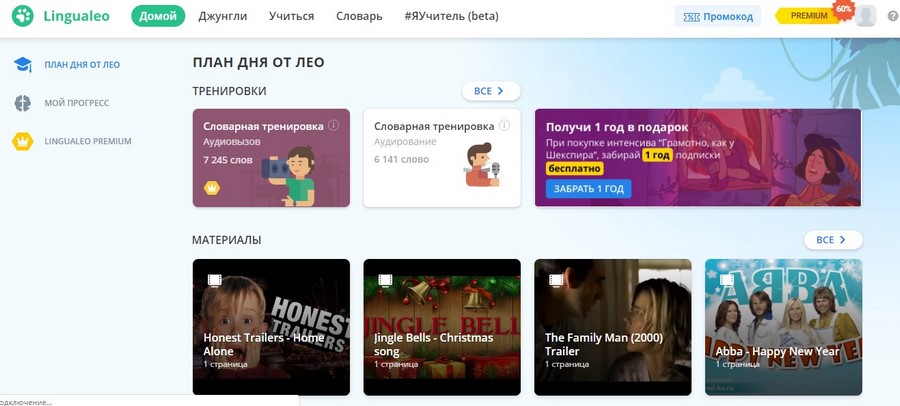This screenshot has height=406, width=900.
Task: Click the Lingualeo paw logo icon
Action: (x=22, y=16)
